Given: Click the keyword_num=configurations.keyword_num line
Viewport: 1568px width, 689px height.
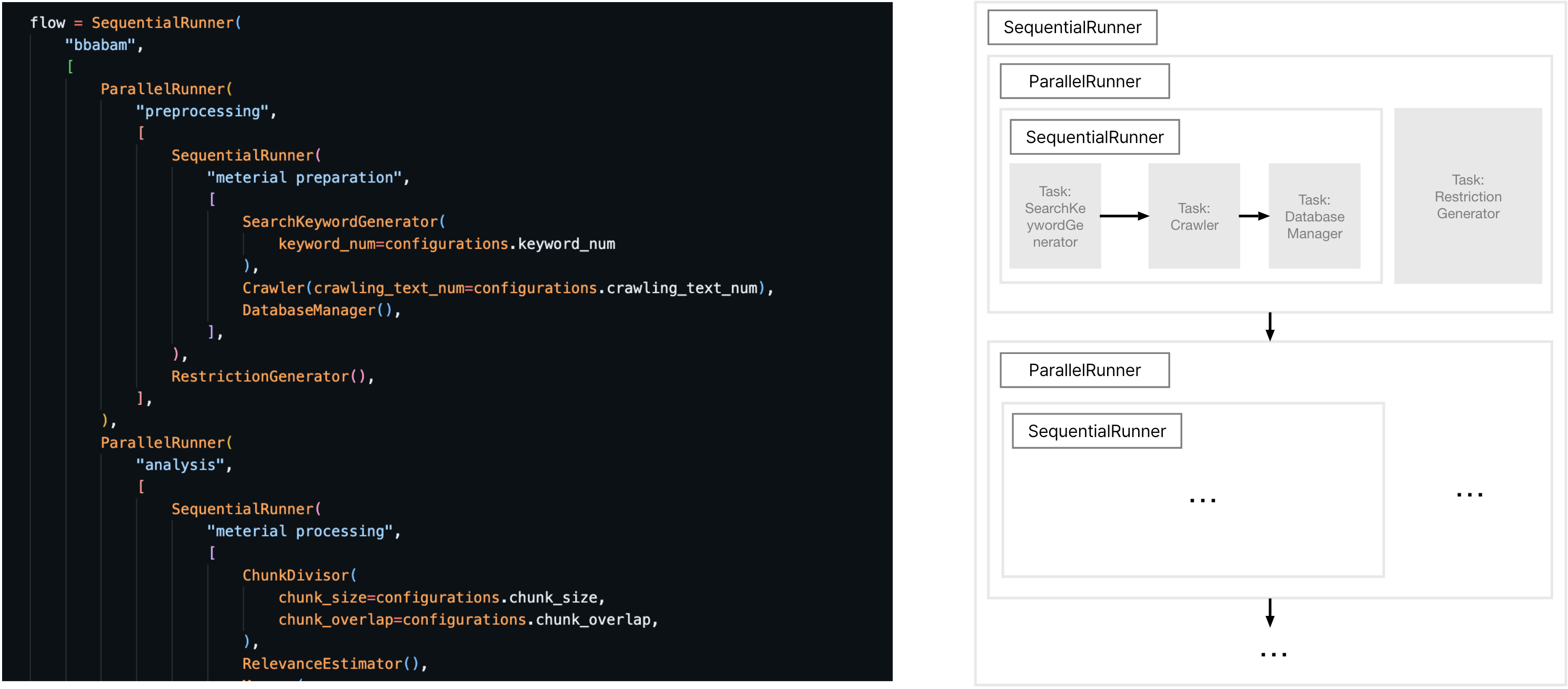Looking at the screenshot, I should coord(447,244).
